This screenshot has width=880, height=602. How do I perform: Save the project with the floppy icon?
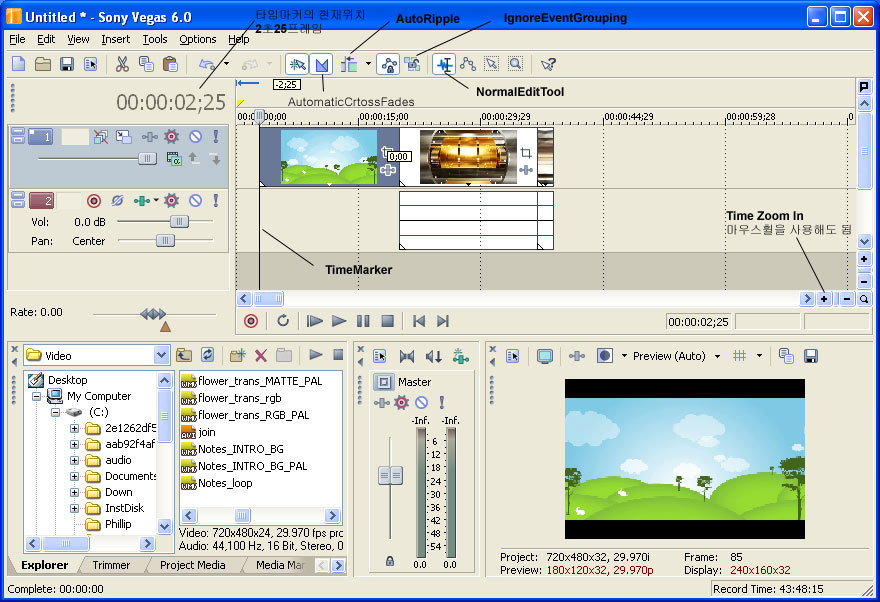pyautogui.click(x=67, y=64)
